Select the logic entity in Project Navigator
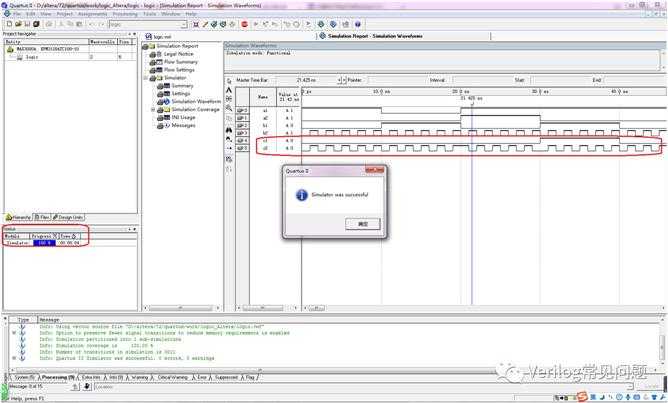This screenshot has height=403, width=668. 32,57
